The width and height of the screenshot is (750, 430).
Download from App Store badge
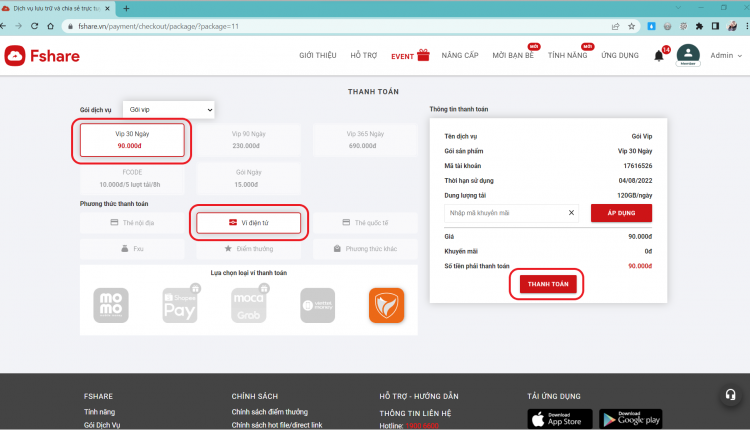[x=560, y=419]
